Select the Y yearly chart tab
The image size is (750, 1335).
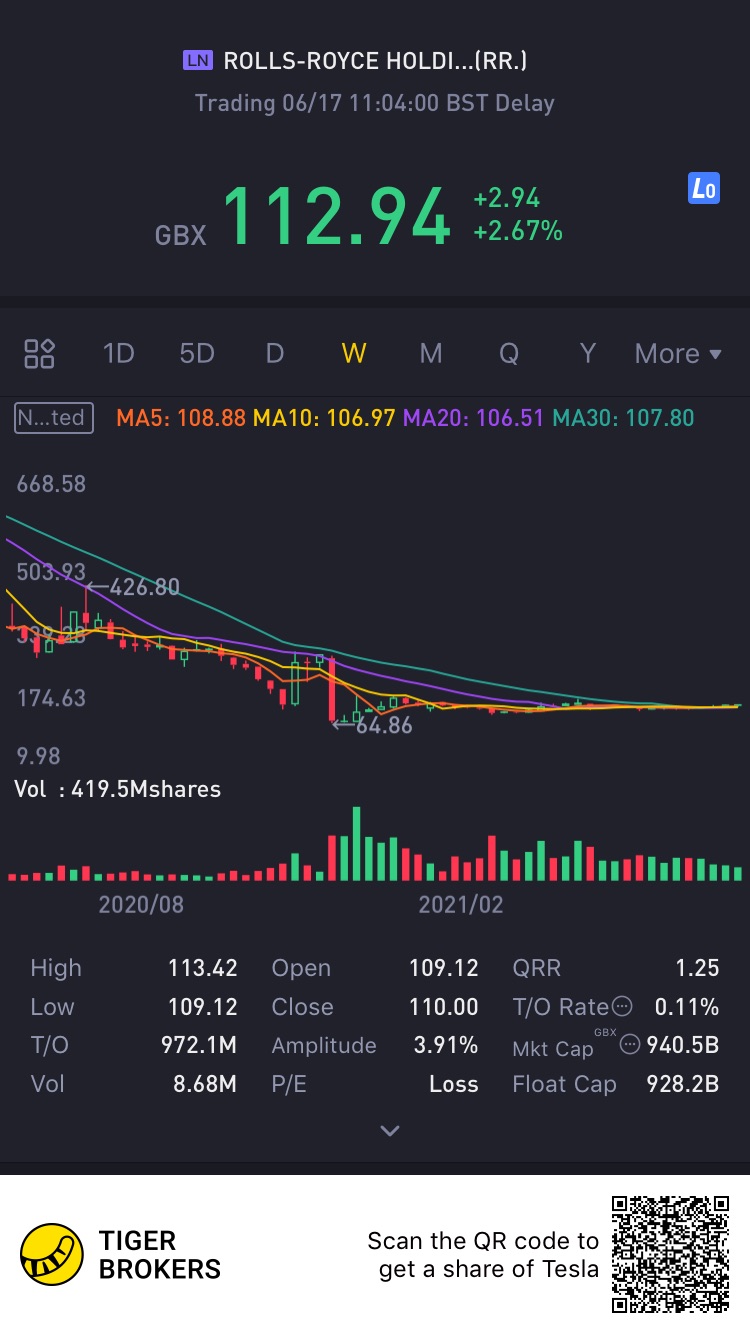point(588,353)
